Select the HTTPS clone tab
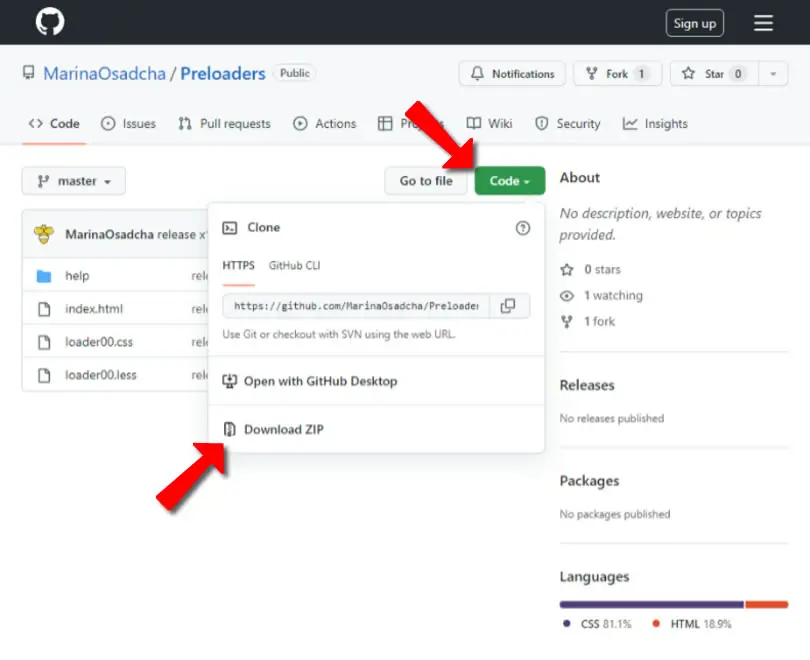Viewport: 810px width, 660px height. tap(238, 265)
